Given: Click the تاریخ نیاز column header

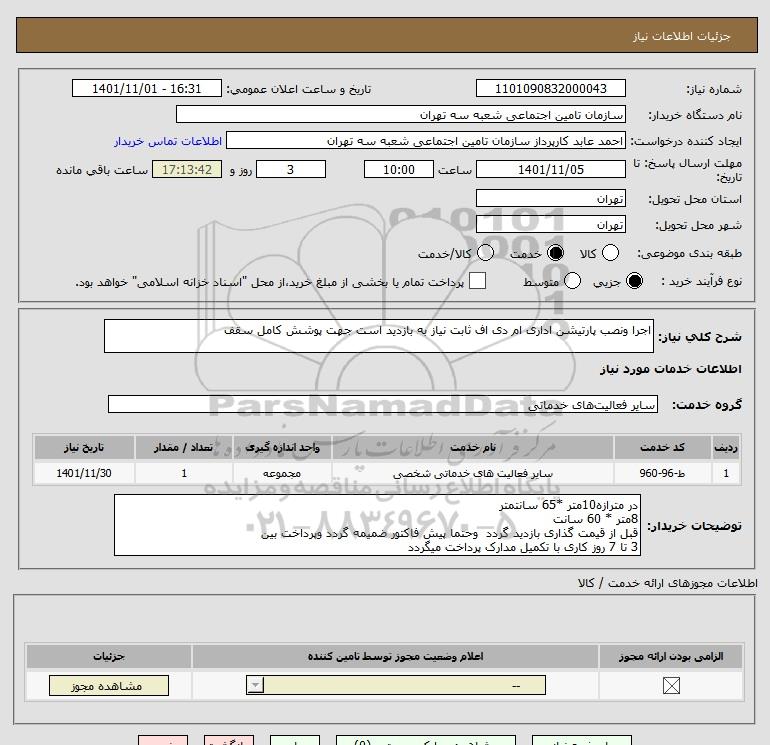Looking at the screenshot, I should pos(84,447).
